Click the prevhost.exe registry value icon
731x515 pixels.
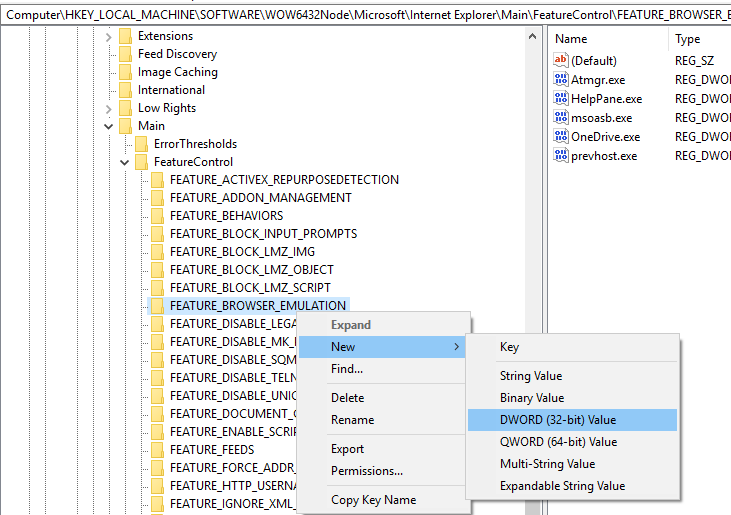(x=560, y=156)
